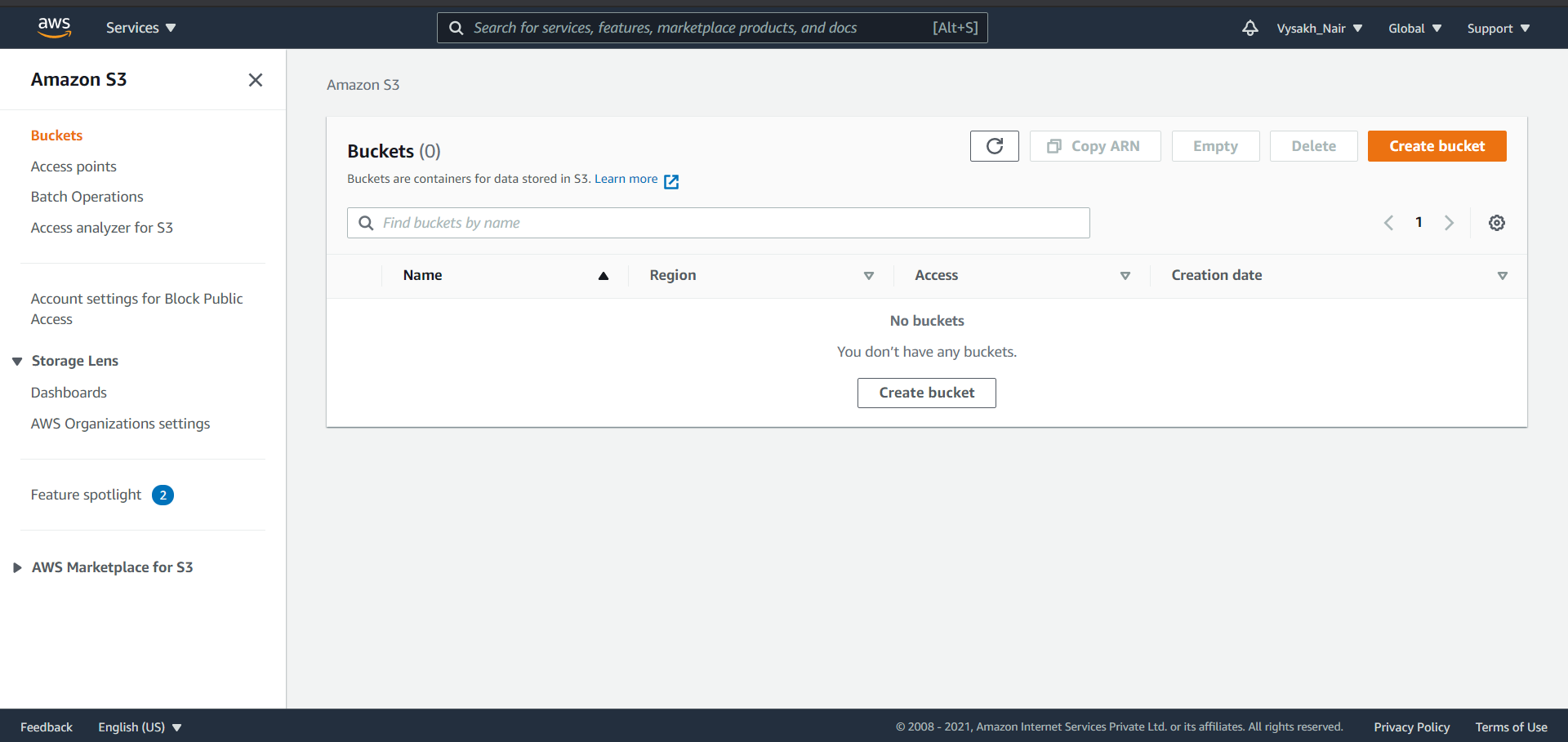This screenshot has width=1568, height=742.
Task: Click the Copy ARN button
Action: pyautogui.click(x=1095, y=146)
